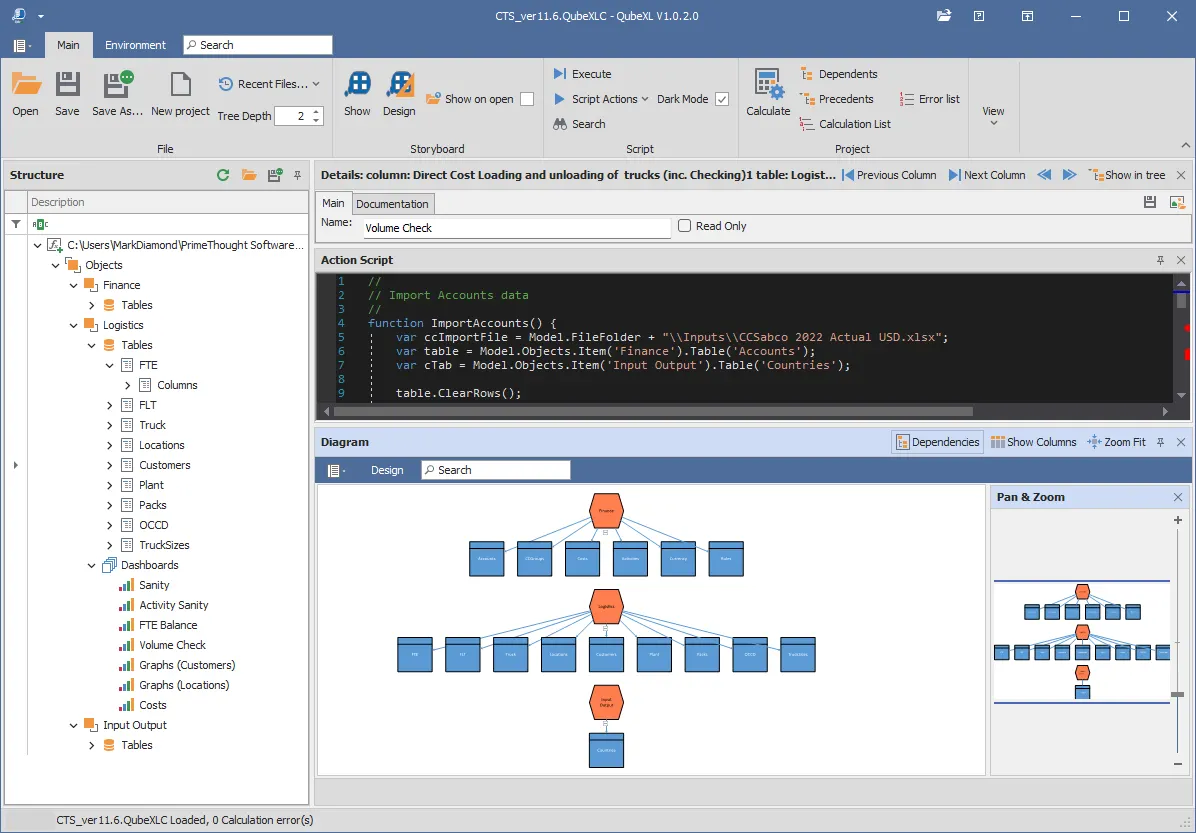Toggle the Dark Mode checkbox
This screenshot has width=1196, height=833.
[x=722, y=99]
